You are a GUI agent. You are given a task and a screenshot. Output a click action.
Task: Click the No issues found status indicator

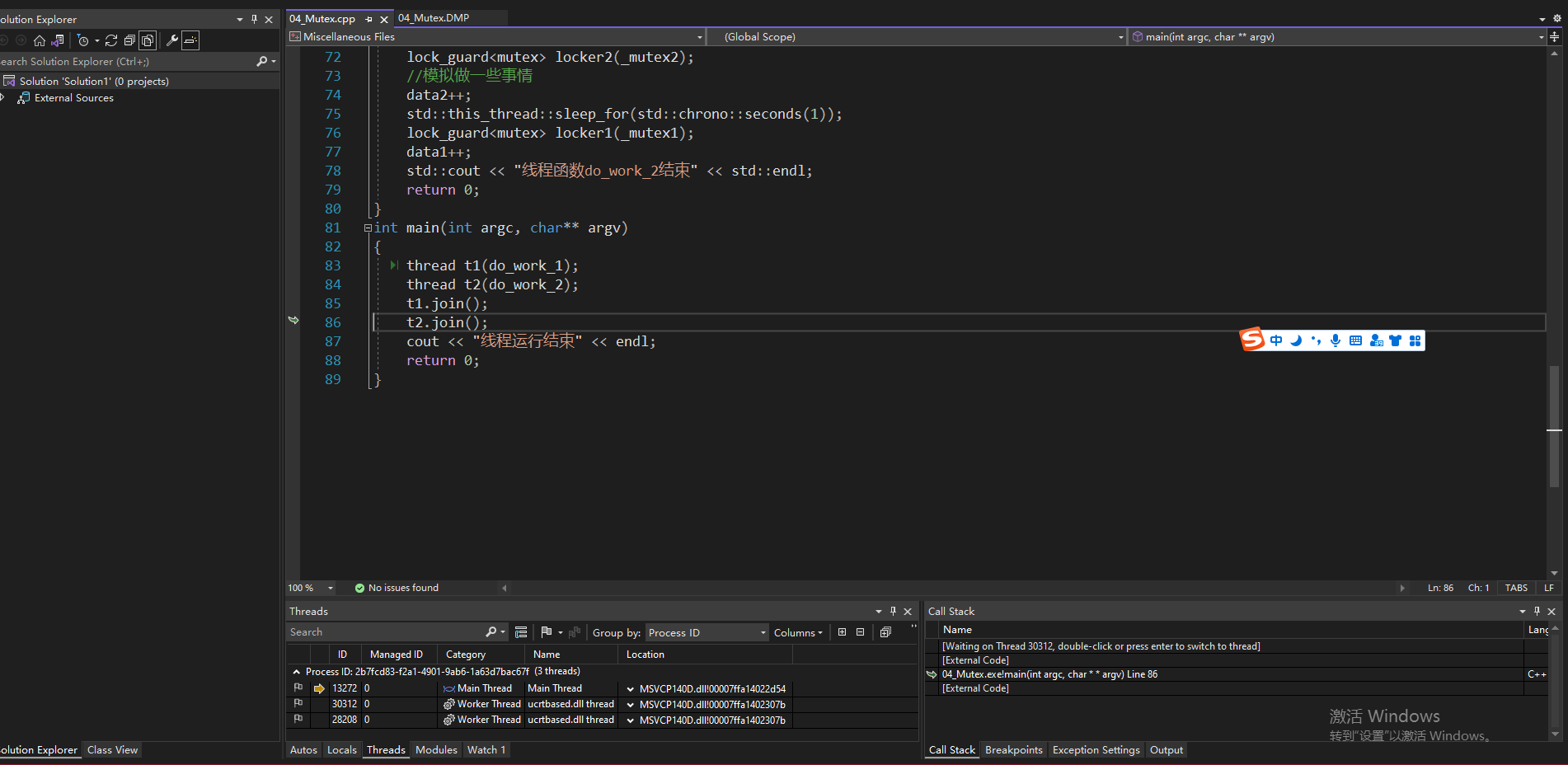tap(397, 588)
